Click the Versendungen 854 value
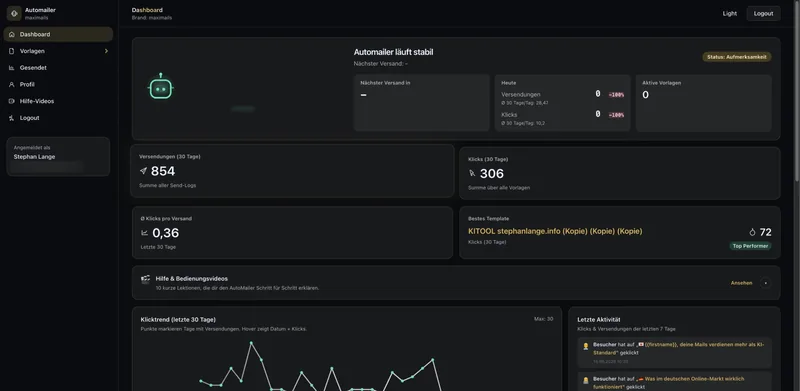 pos(163,171)
